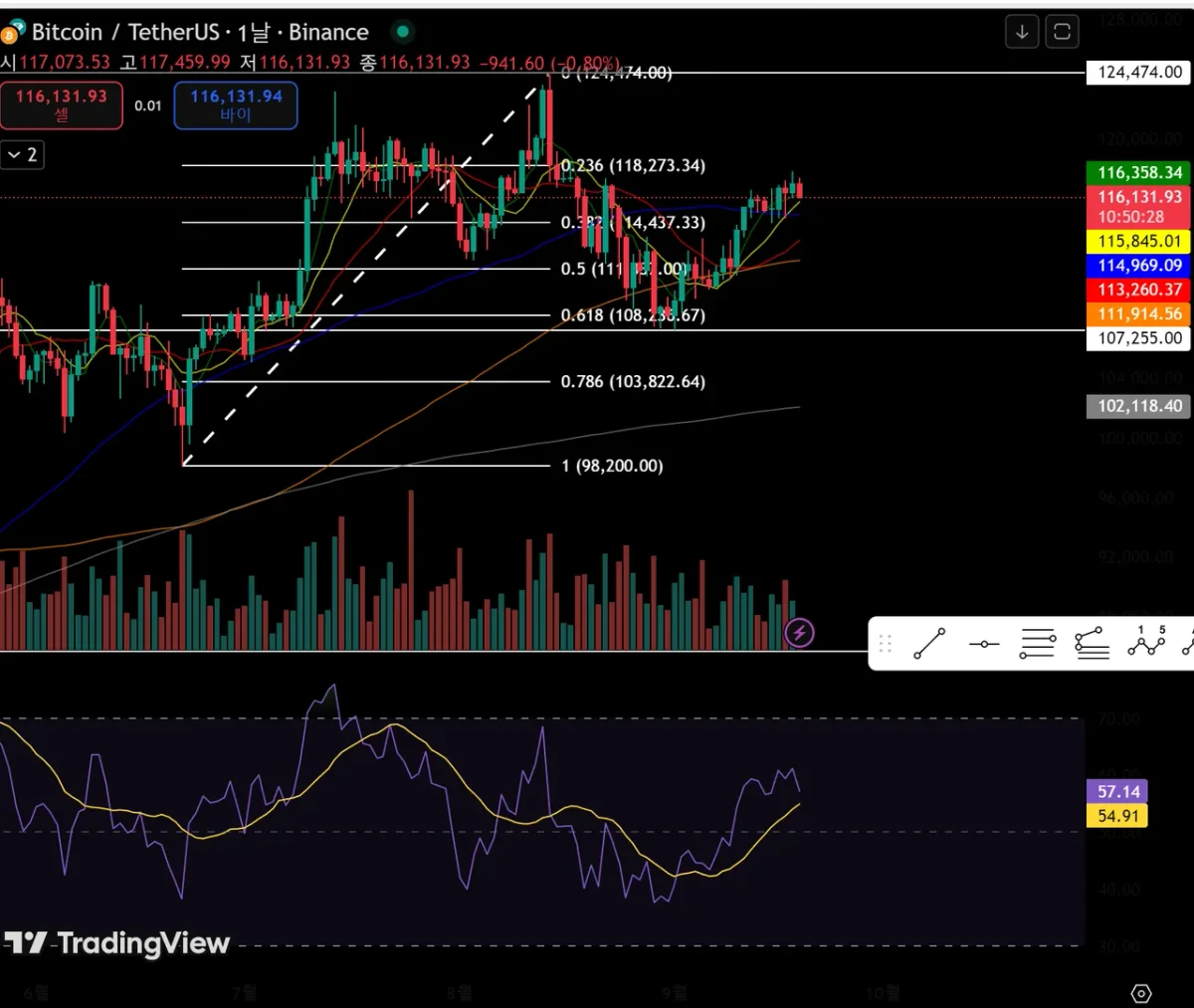
Task: Toggle fullscreen chart view button
Action: click(1062, 32)
